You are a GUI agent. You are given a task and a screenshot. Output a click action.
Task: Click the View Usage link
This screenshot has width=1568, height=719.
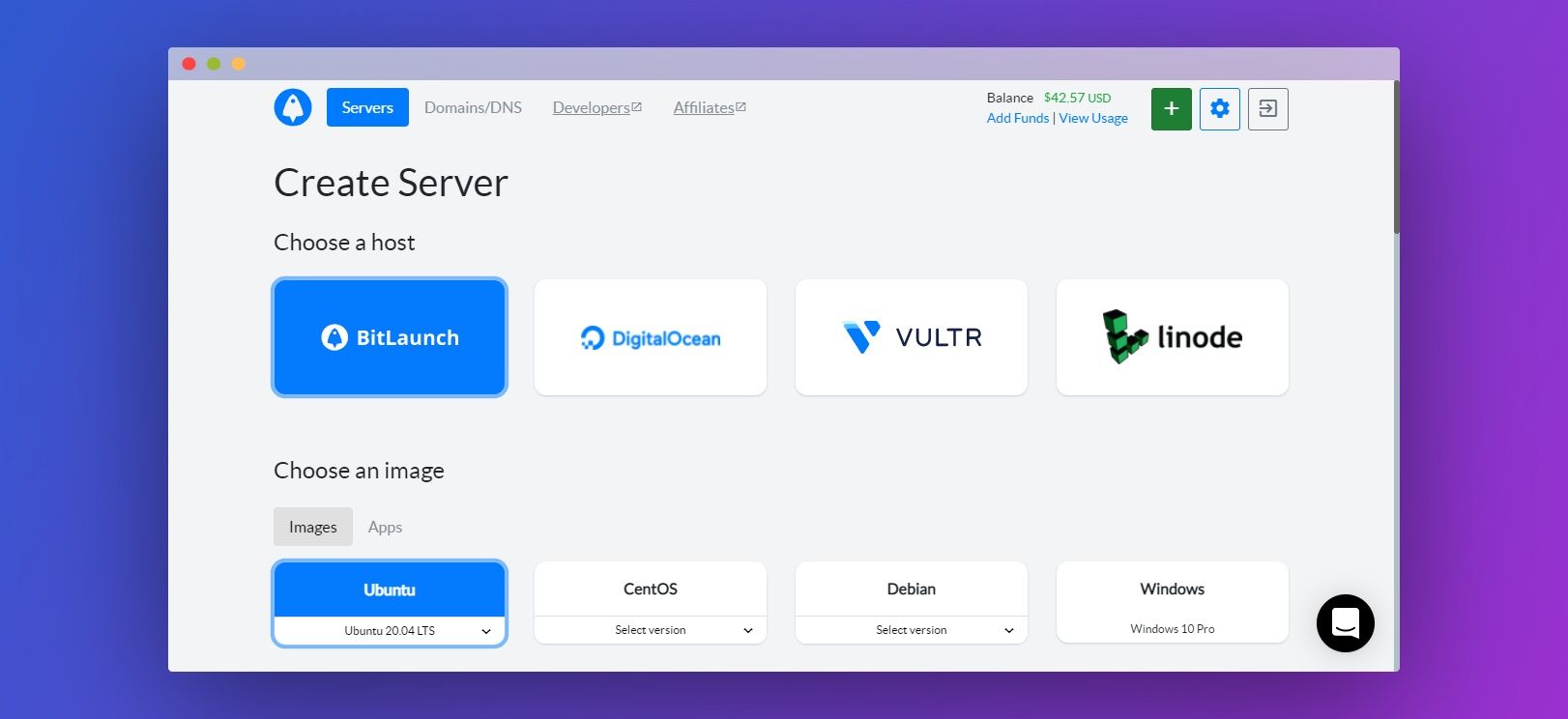tap(1093, 118)
